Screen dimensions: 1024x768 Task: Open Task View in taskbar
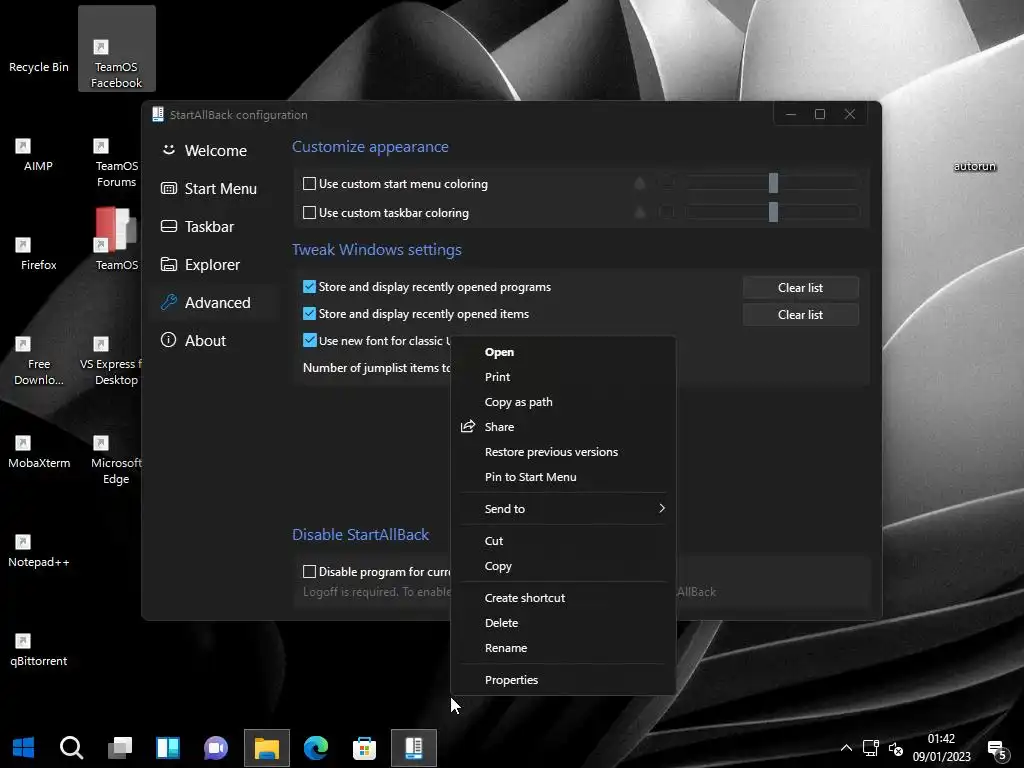(120, 747)
